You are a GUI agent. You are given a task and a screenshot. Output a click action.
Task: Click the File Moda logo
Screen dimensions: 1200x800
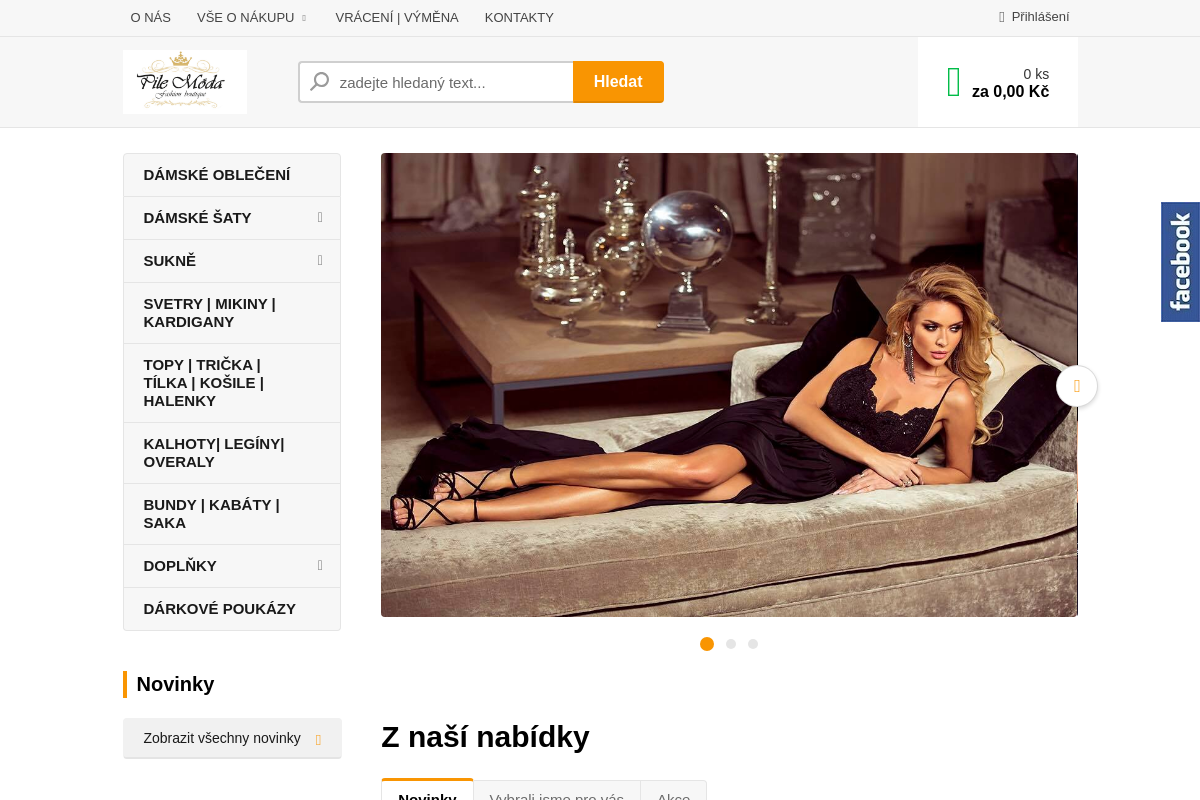click(x=185, y=82)
